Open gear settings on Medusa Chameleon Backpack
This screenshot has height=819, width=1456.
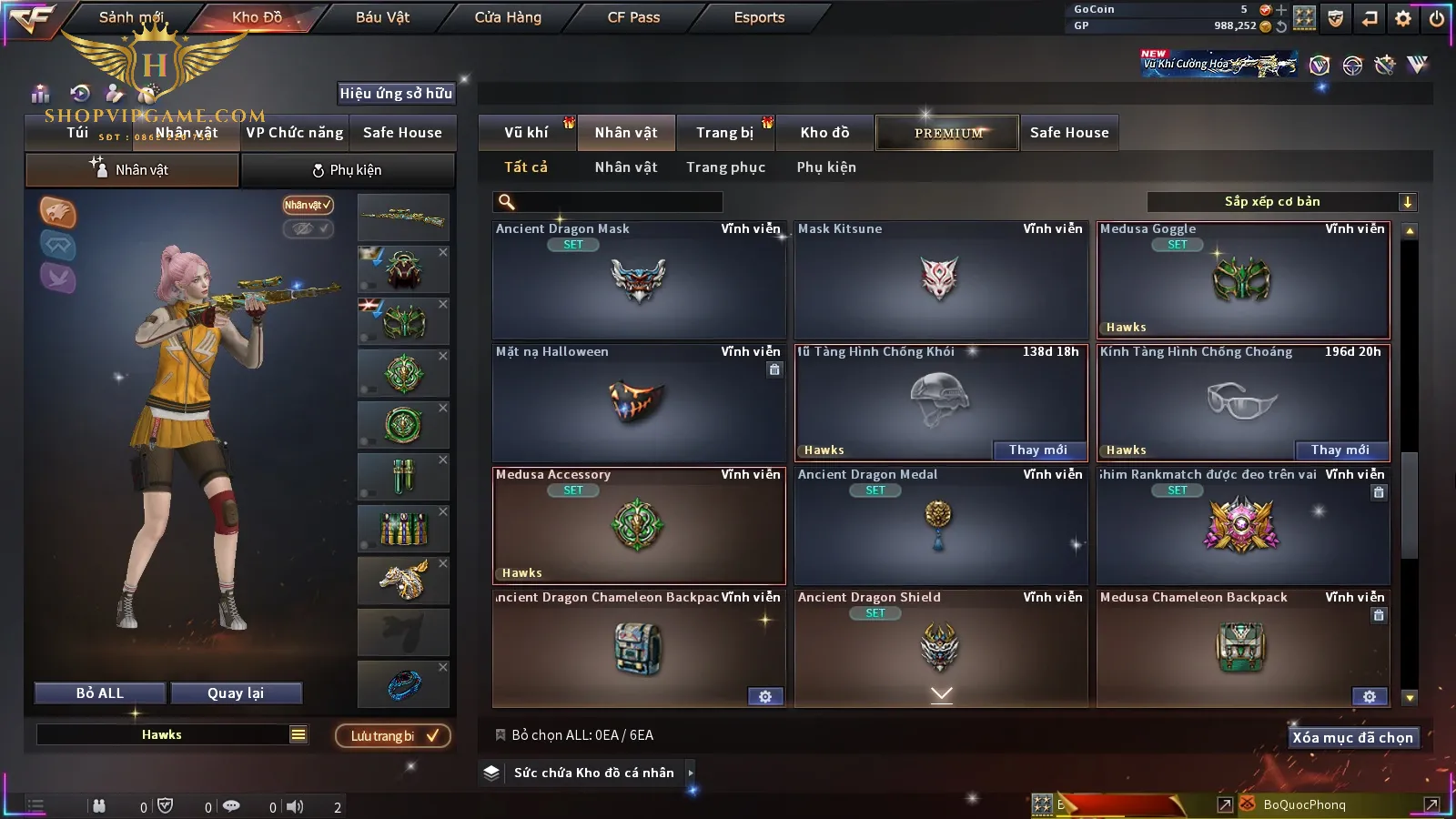(1370, 696)
